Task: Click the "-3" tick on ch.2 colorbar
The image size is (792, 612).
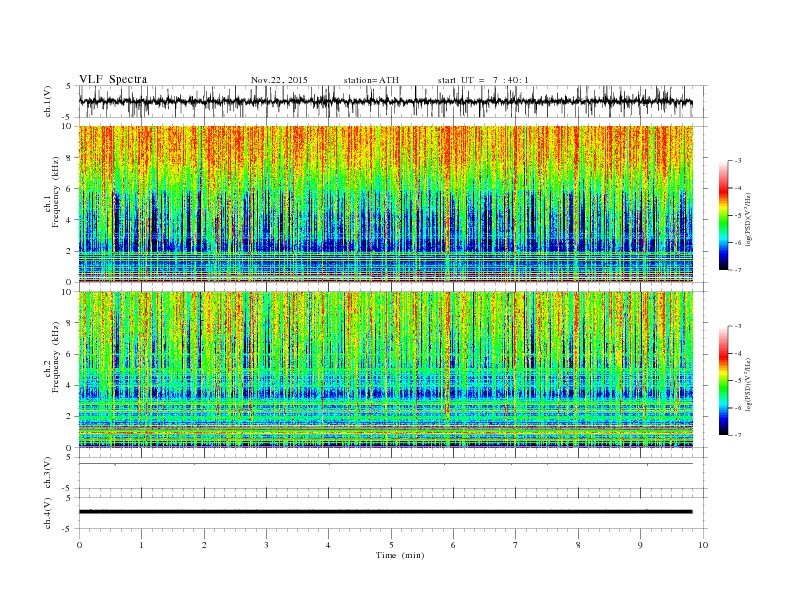Action: (x=738, y=326)
